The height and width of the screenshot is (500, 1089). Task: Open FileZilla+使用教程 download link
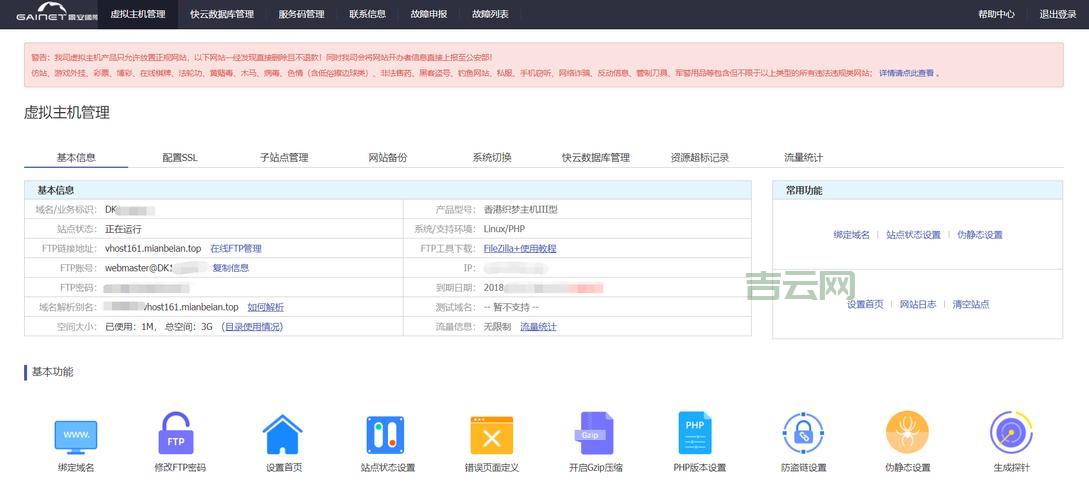pyautogui.click(x=519, y=249)
